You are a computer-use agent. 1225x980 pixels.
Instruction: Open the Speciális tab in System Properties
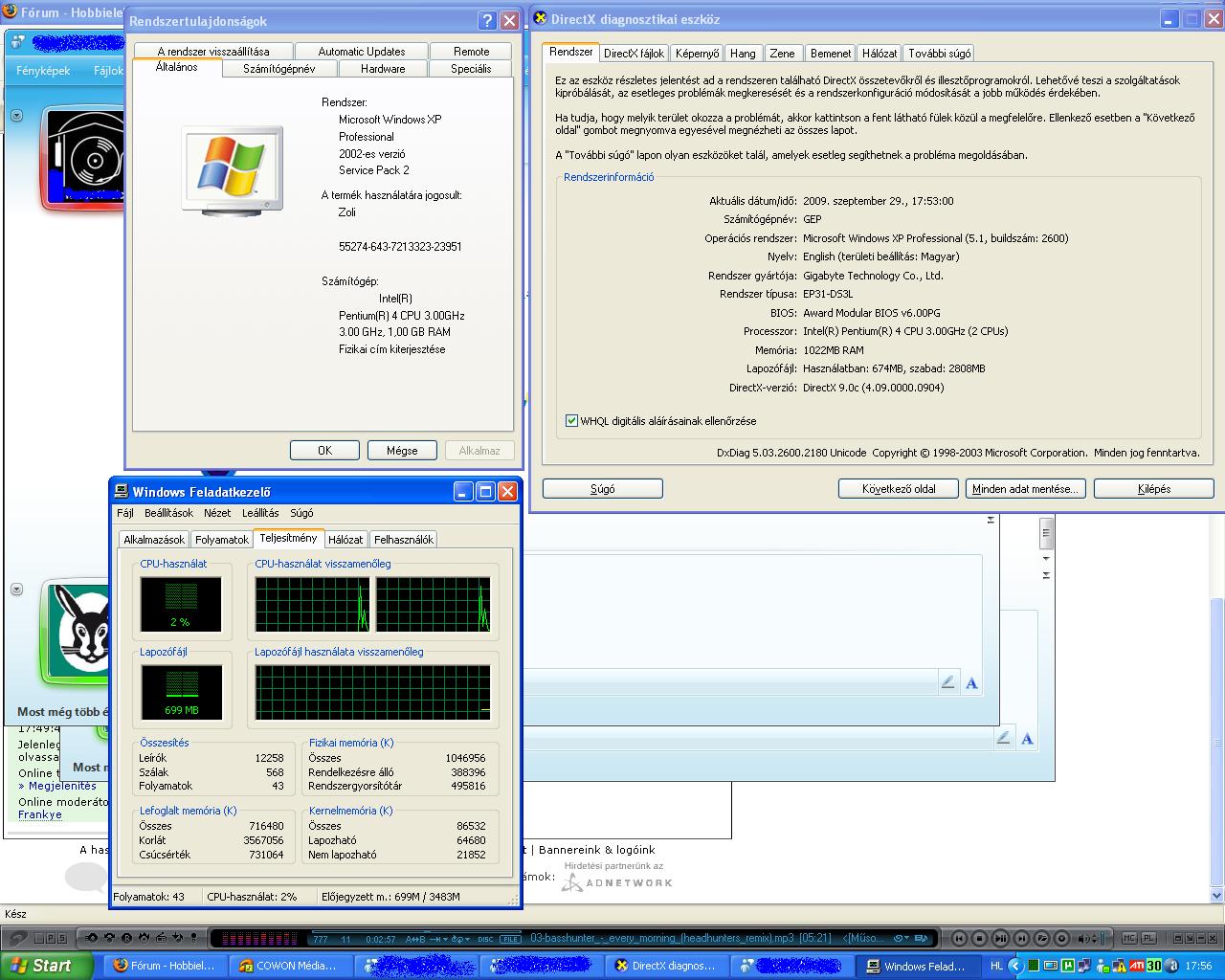[471, 69]
